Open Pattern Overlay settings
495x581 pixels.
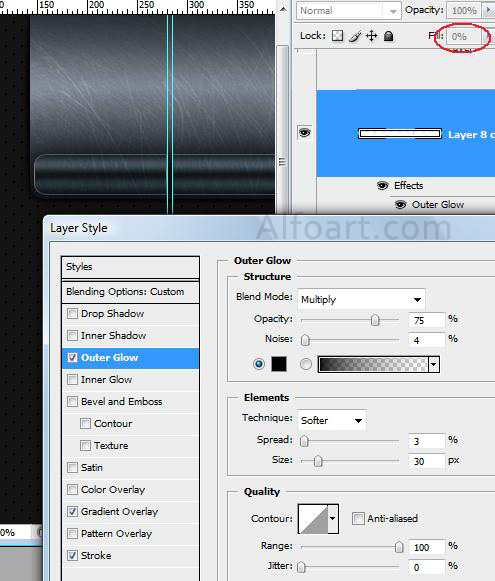tap(117, 534)
